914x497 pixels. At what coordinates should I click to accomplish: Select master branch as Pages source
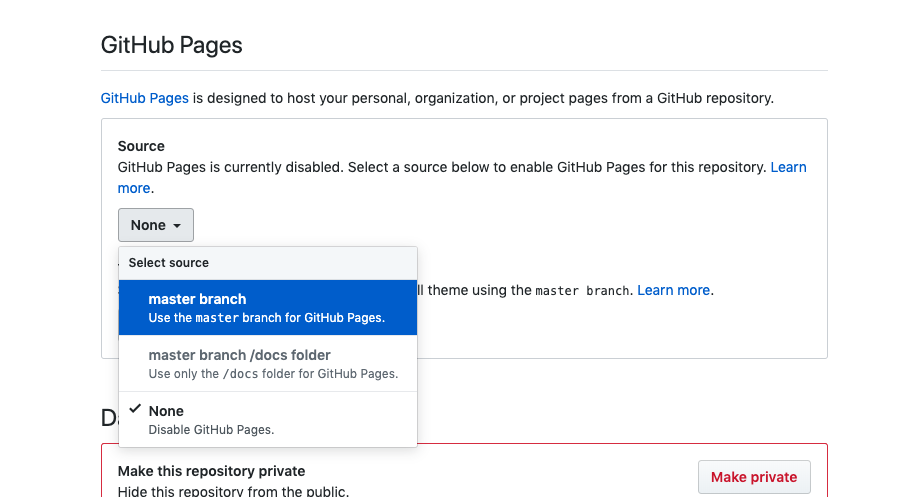268,308
